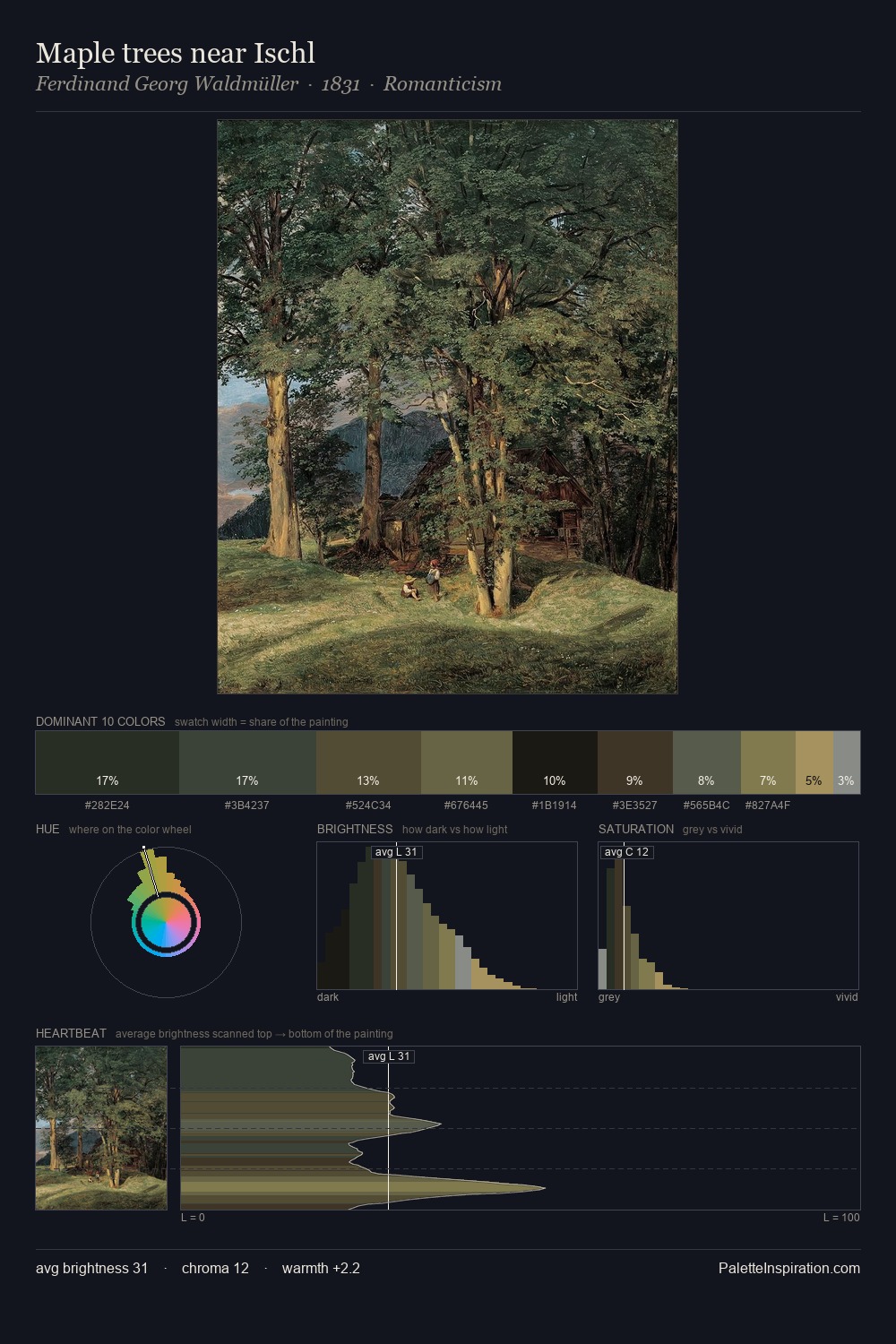
Task: Click the BRIGHTNESS section heading
Action: (355, 829)
